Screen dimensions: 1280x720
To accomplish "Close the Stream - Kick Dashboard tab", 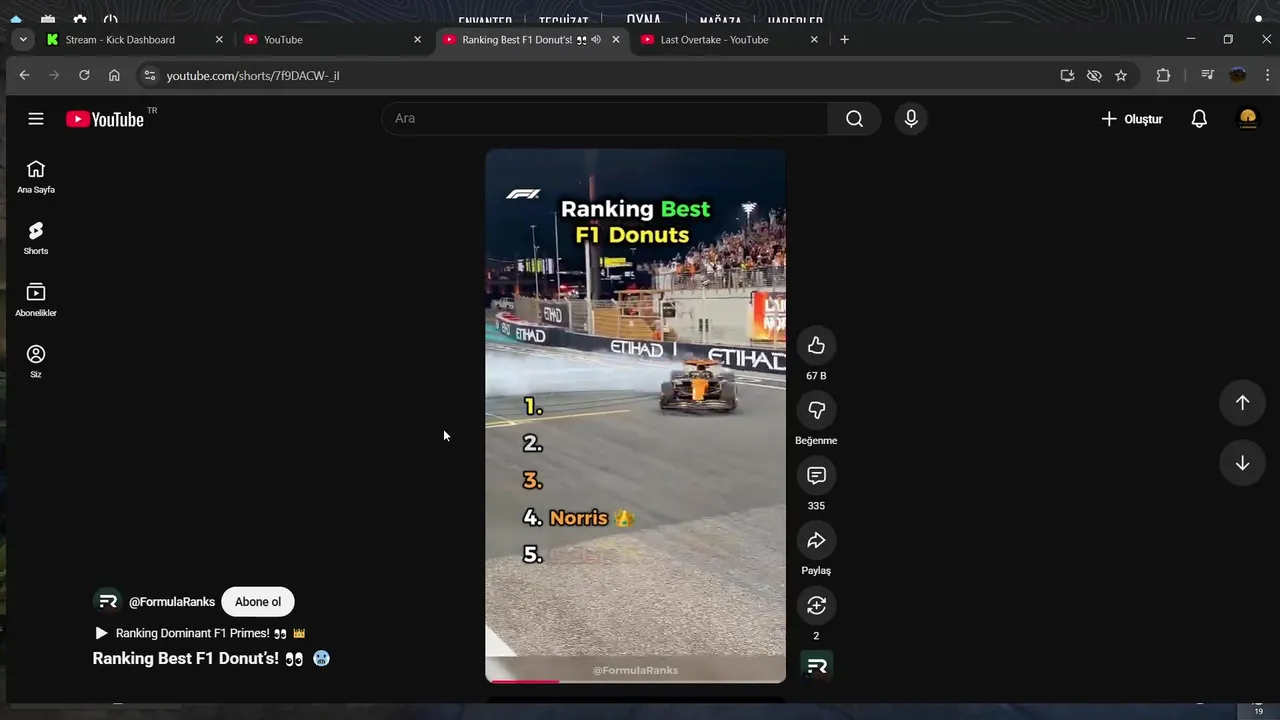I will [x=219, y=40].
